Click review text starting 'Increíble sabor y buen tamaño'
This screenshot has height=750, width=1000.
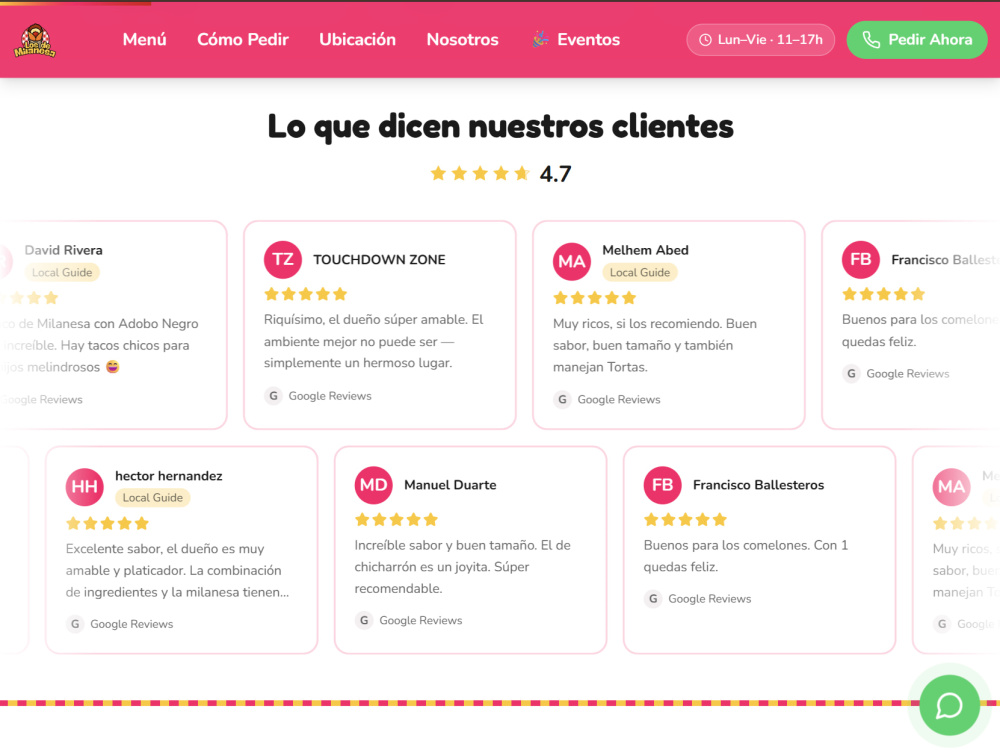pyautogui.click(x=462, y=566)
